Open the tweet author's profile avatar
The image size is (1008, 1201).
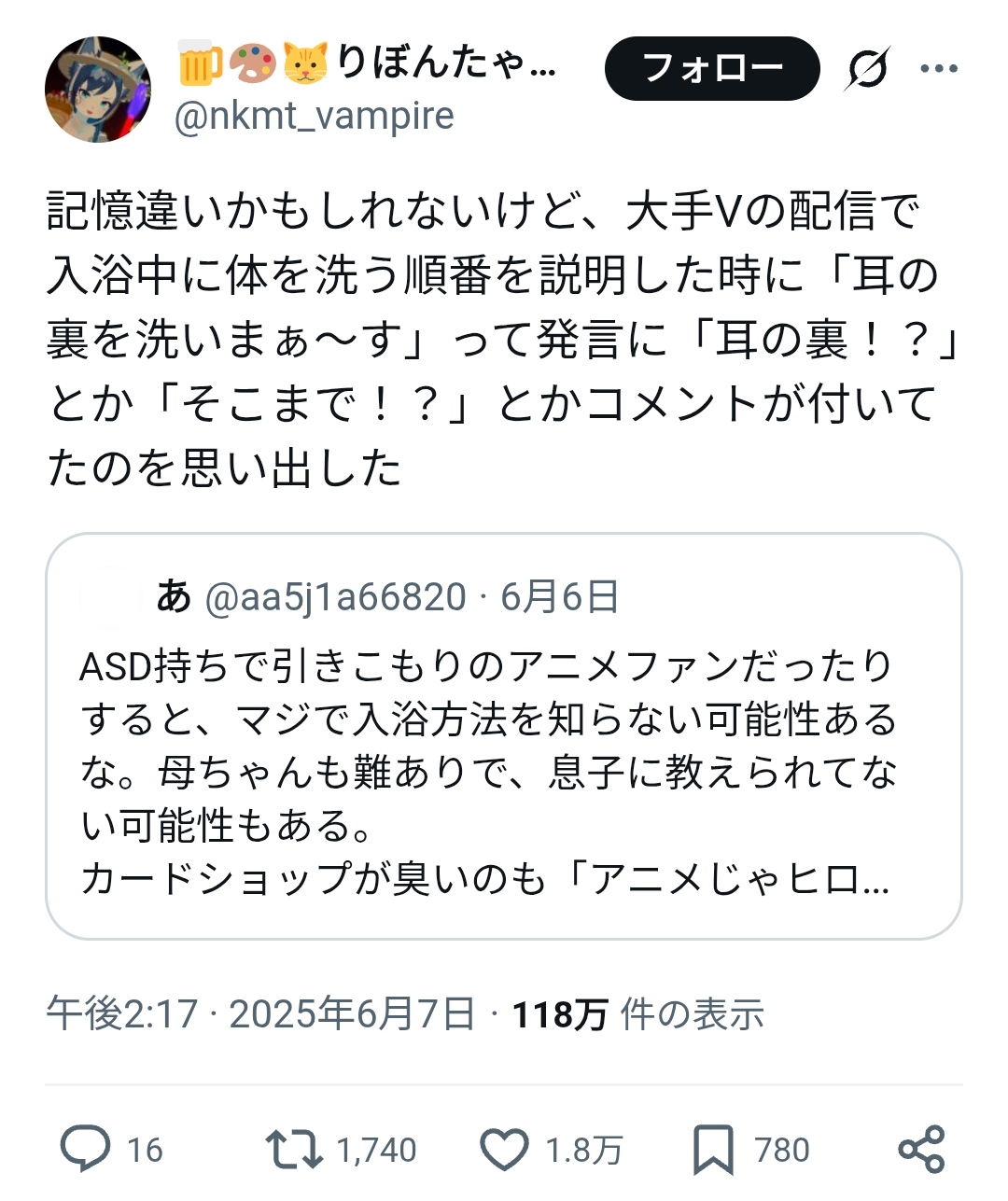coord(98,90)
